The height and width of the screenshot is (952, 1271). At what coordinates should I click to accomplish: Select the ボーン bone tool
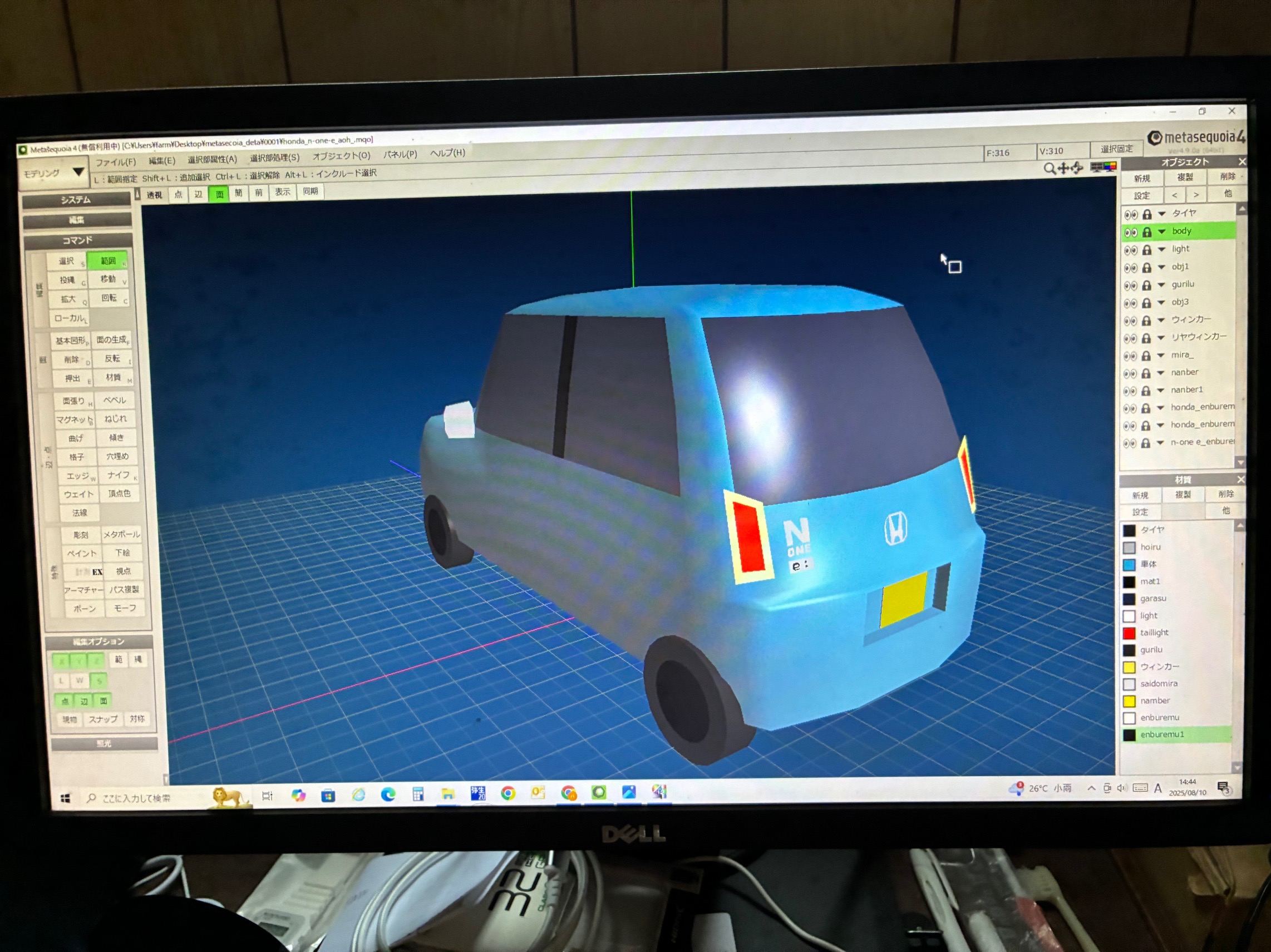(x=85, y=609)
